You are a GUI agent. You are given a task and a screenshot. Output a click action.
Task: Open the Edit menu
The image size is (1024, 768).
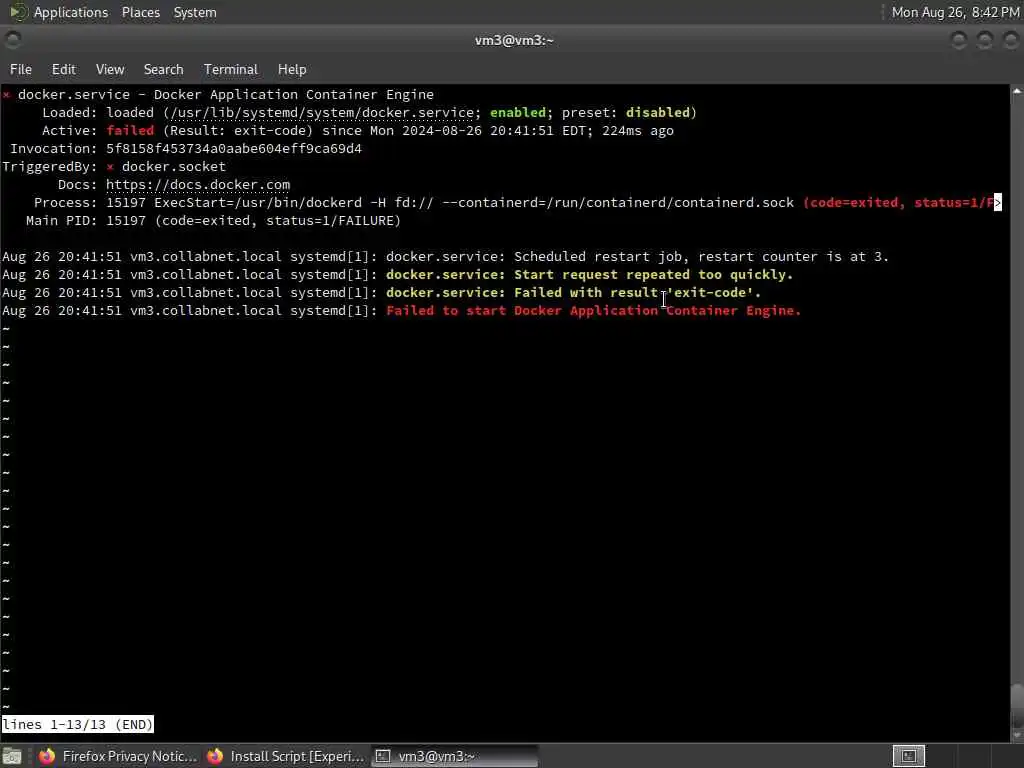pyautogui.click(x=63, y=69)
